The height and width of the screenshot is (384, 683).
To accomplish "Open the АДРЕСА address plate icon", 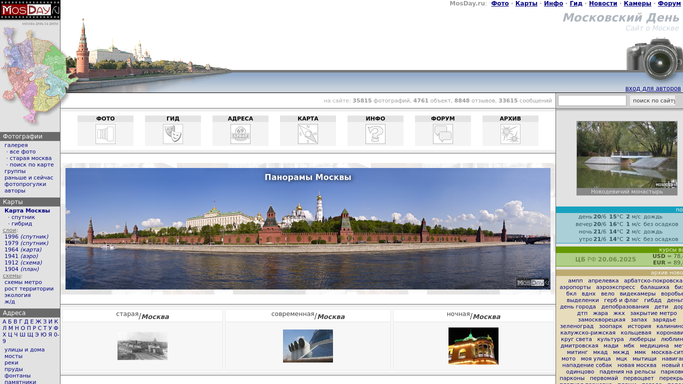I will pyautogui.click(x=240, y=134).
